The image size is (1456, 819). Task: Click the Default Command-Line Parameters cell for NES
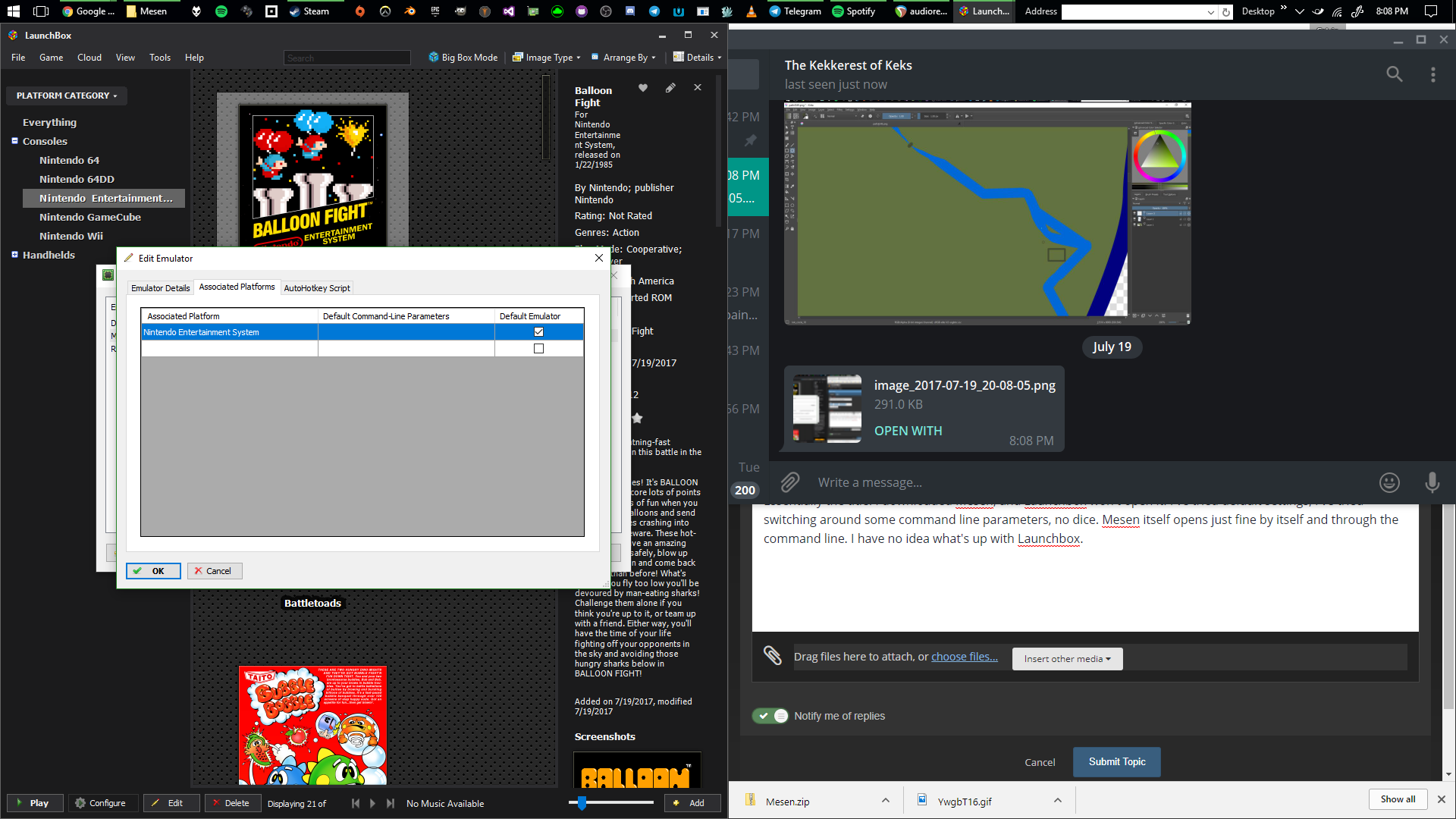pos(406,332)
